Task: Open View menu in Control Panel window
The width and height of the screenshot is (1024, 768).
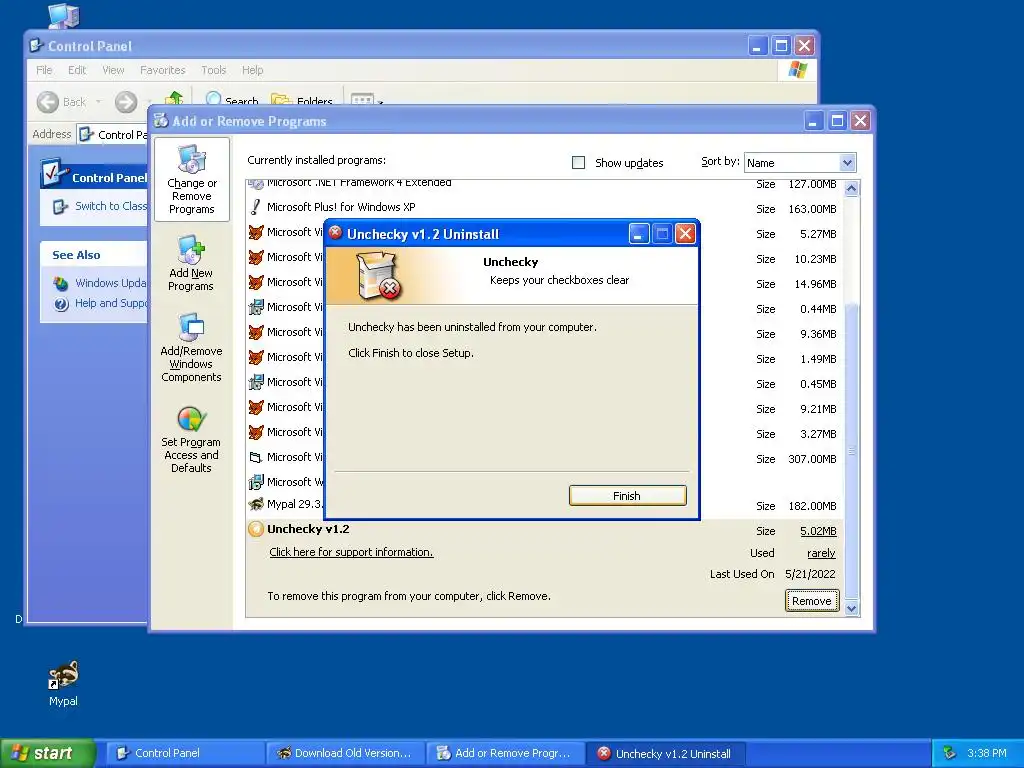Action: point(113,70)
